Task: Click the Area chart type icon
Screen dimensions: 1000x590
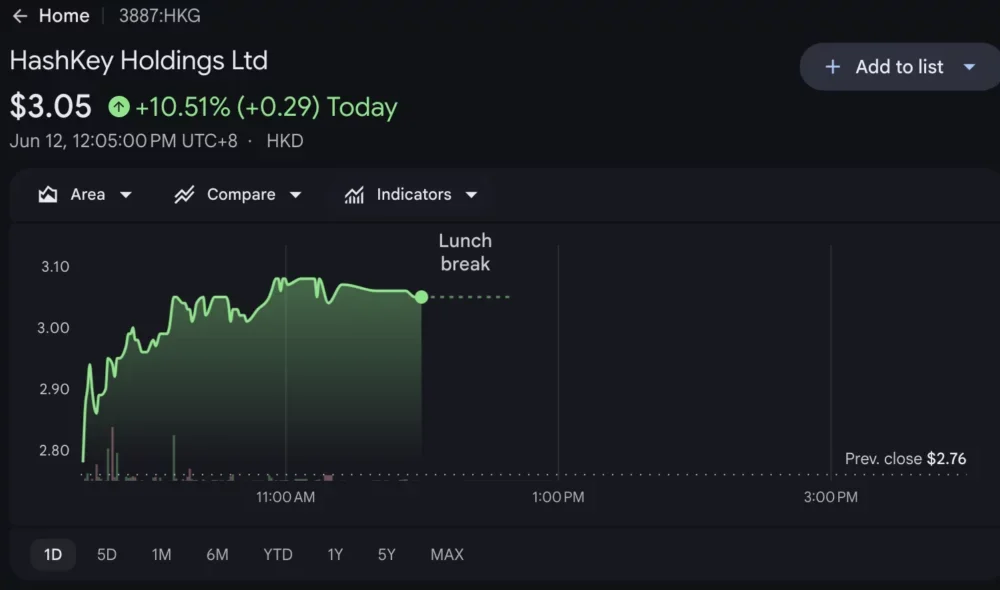Action: pos(48,195)
